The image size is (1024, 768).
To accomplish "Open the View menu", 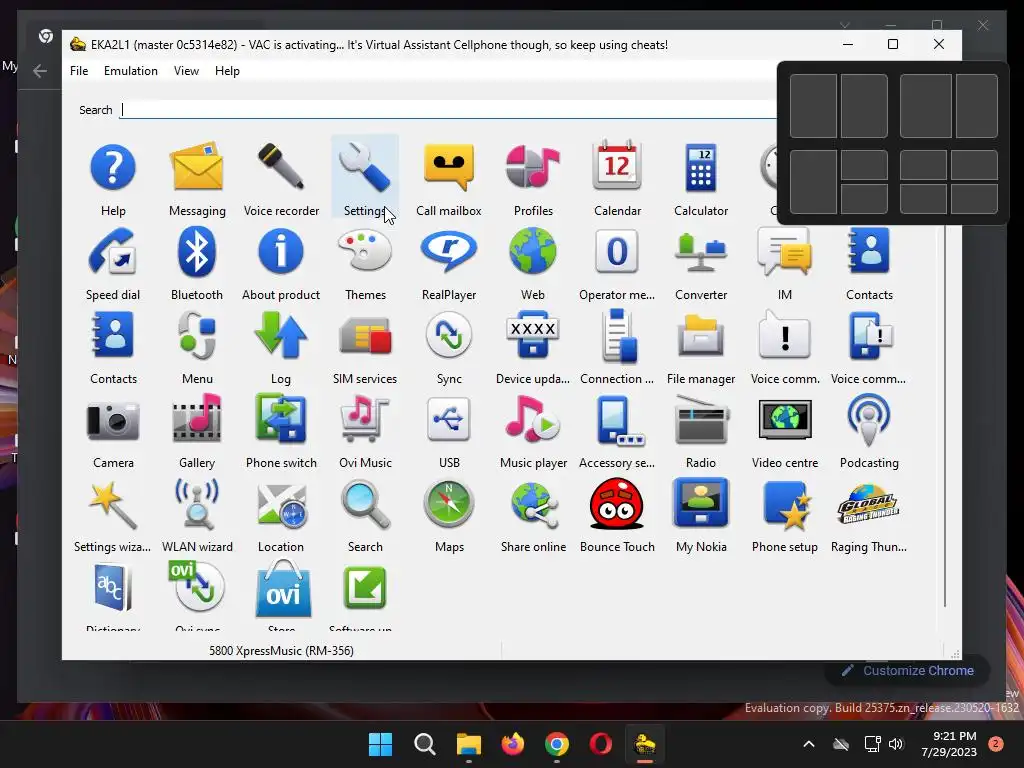I will (x=186, y=71).
